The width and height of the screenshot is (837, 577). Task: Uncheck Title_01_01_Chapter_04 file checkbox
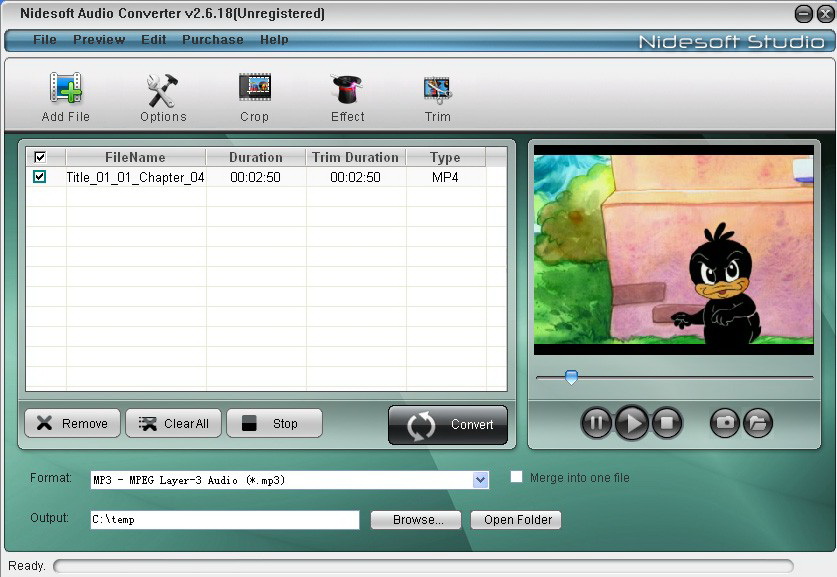(40, 176)
